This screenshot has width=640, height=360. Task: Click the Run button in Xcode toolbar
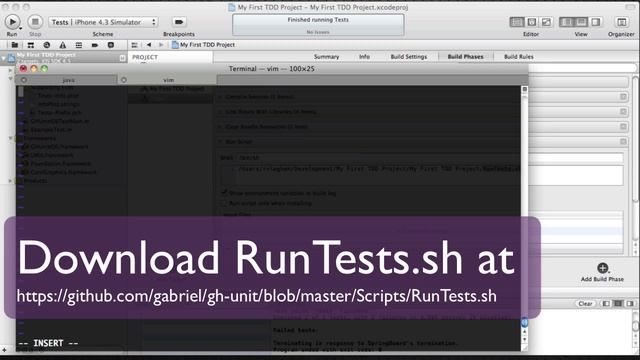pos(12,22)
